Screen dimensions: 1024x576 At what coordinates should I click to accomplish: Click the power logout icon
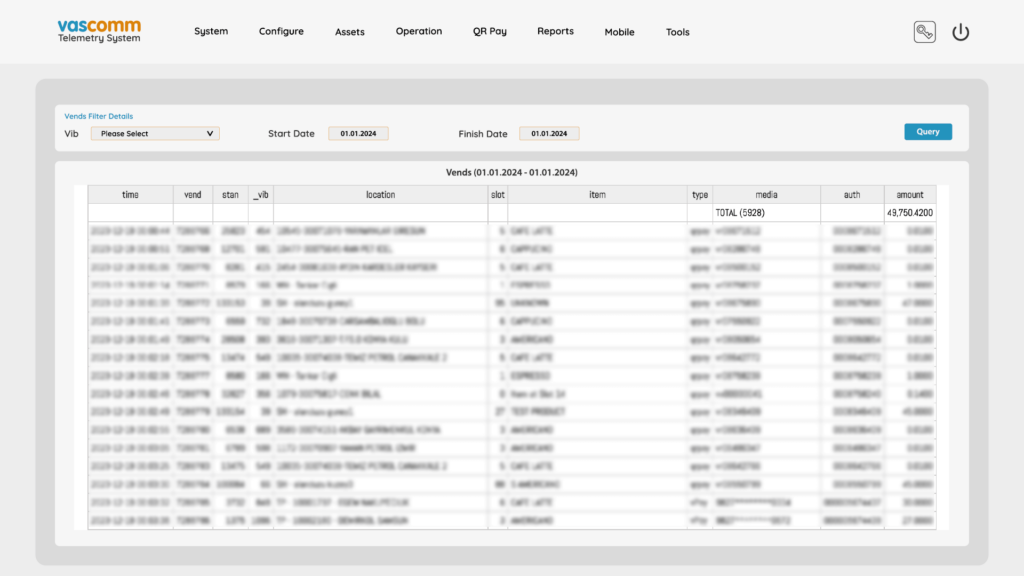point(960,32)
